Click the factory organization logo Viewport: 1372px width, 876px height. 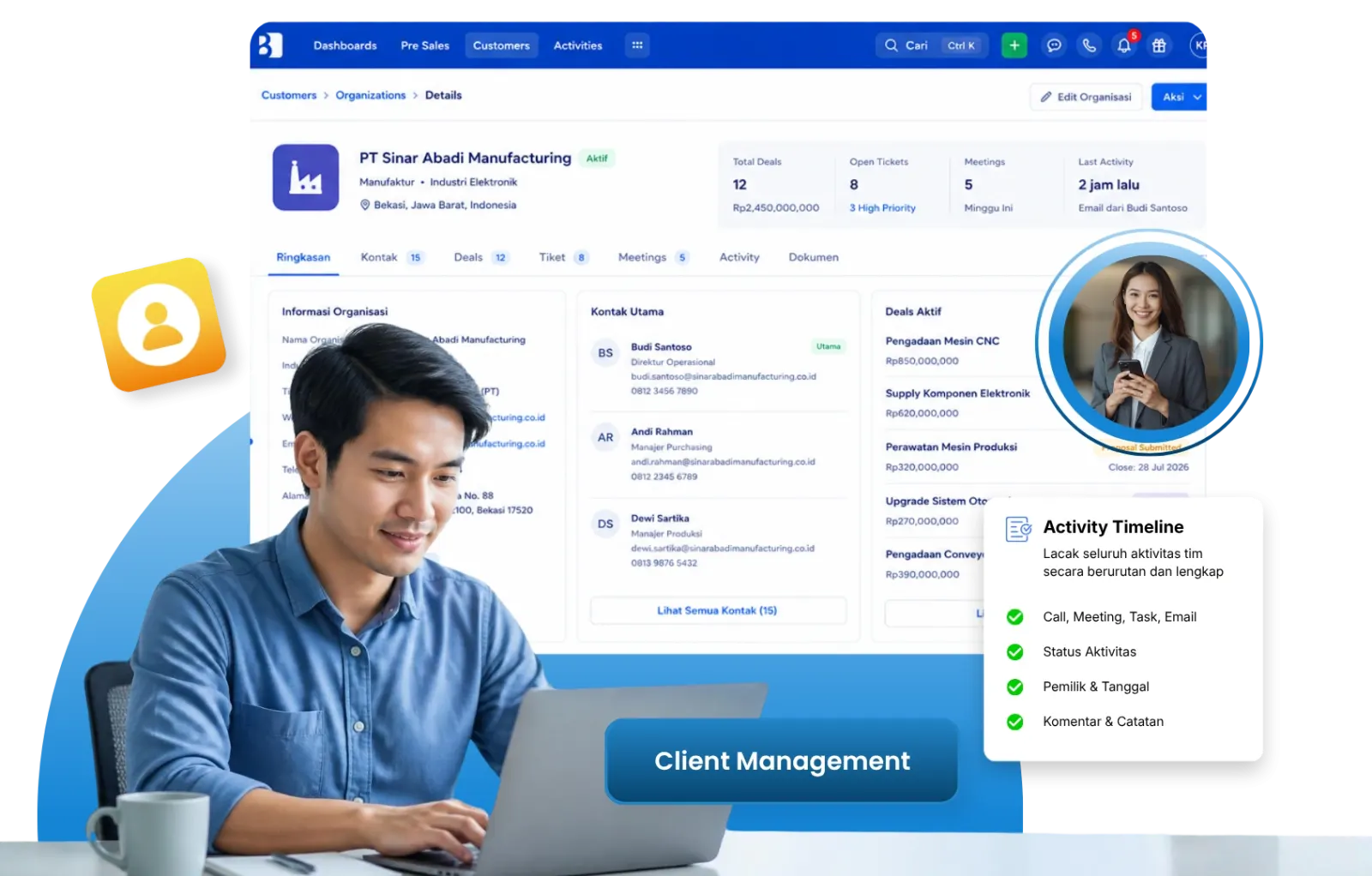coord(306,177)
